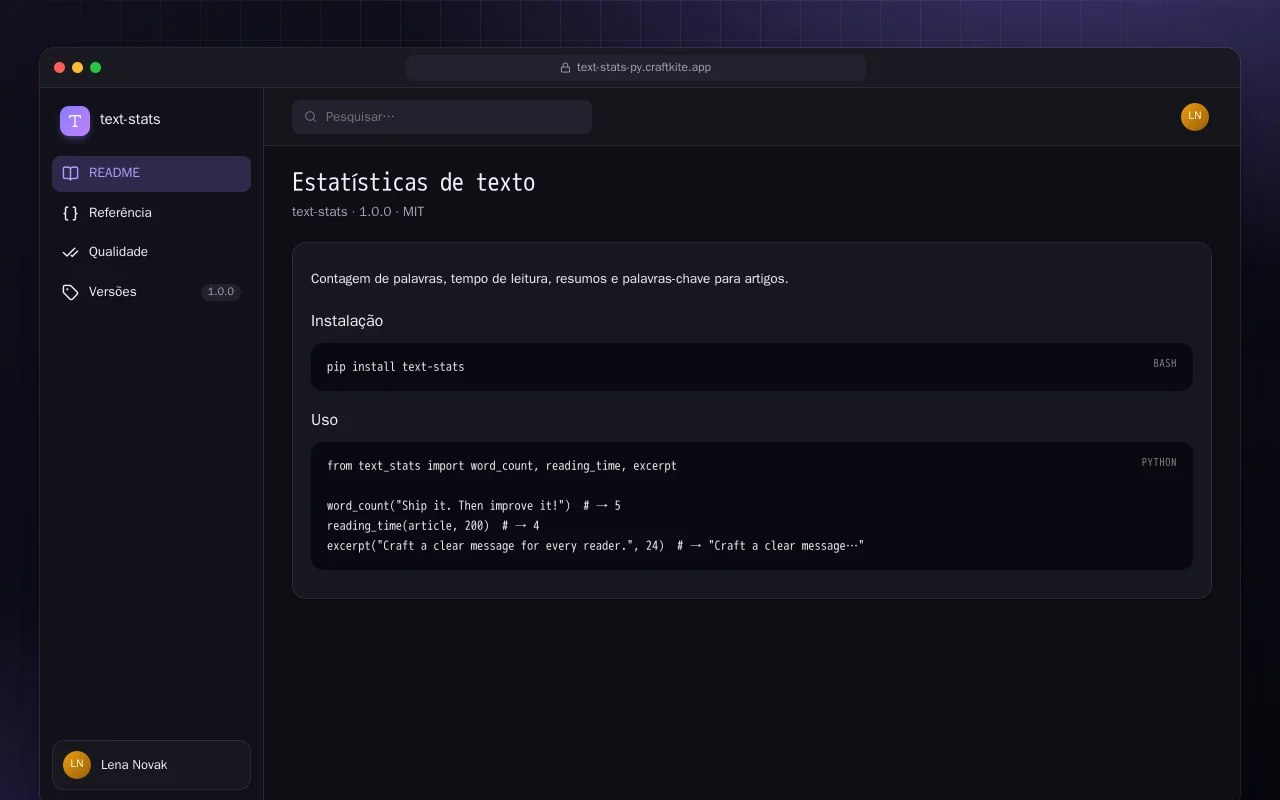Screen dimensions: 1280x800
Task: Click the reading_time(article, 200) code line
Action: (433, 526)
